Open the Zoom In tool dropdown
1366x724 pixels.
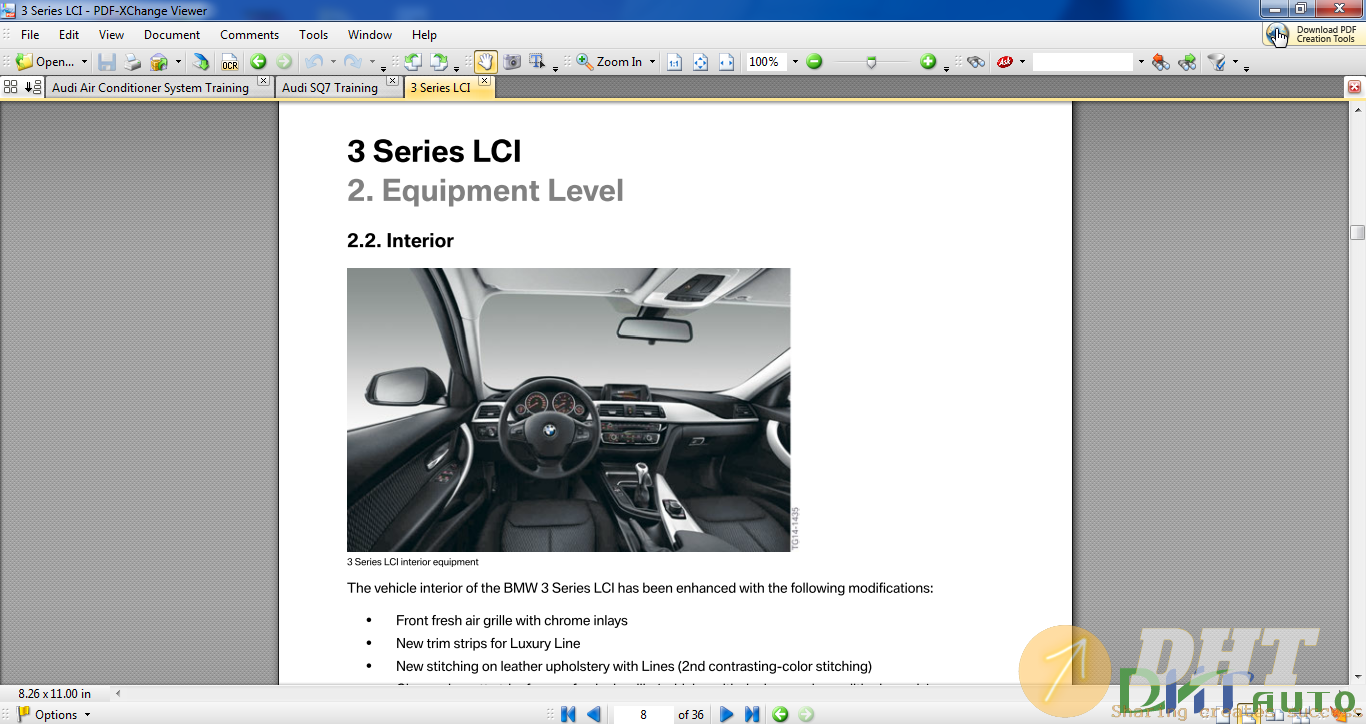point(652,62)
